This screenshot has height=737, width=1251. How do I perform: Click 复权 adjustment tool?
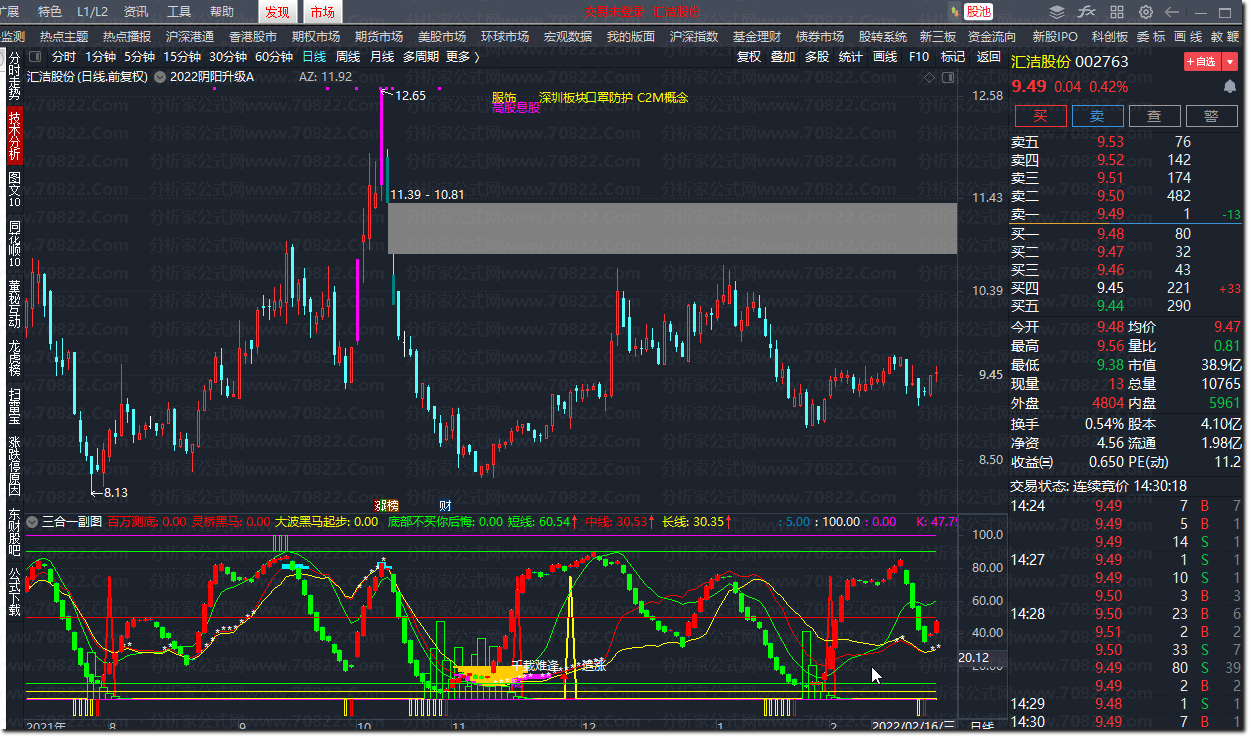(x=749, y=57)
